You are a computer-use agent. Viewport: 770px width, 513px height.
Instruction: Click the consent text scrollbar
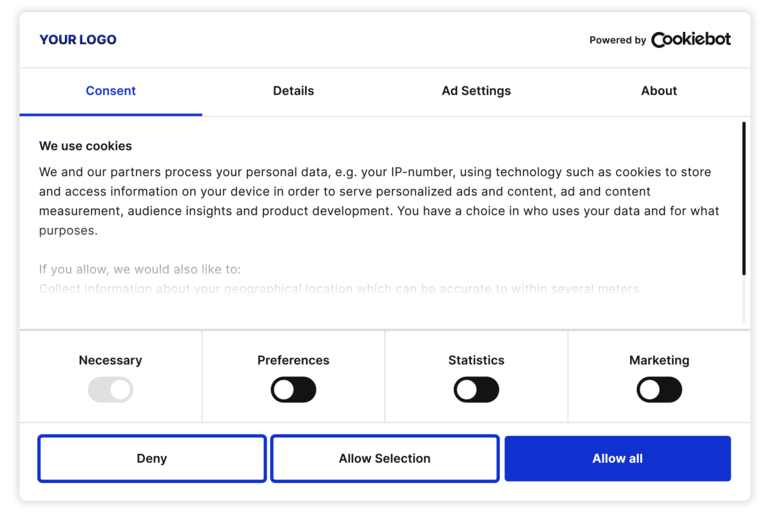(x=744, y=199)
